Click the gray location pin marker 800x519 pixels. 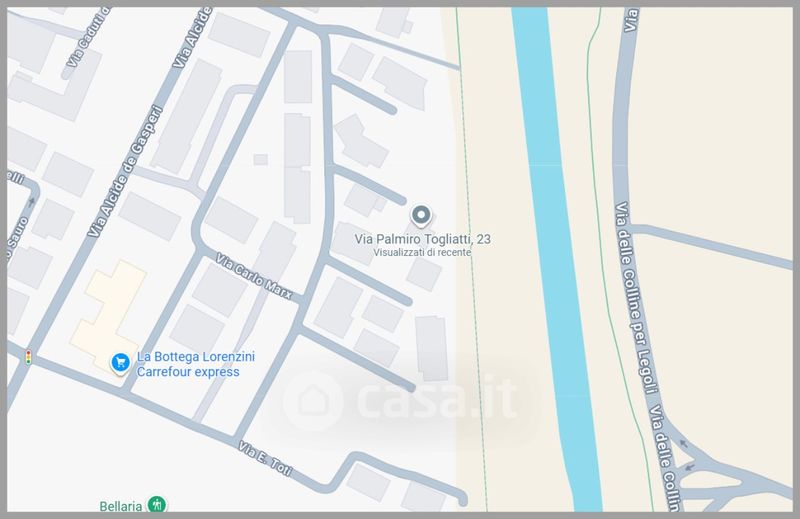422,215
